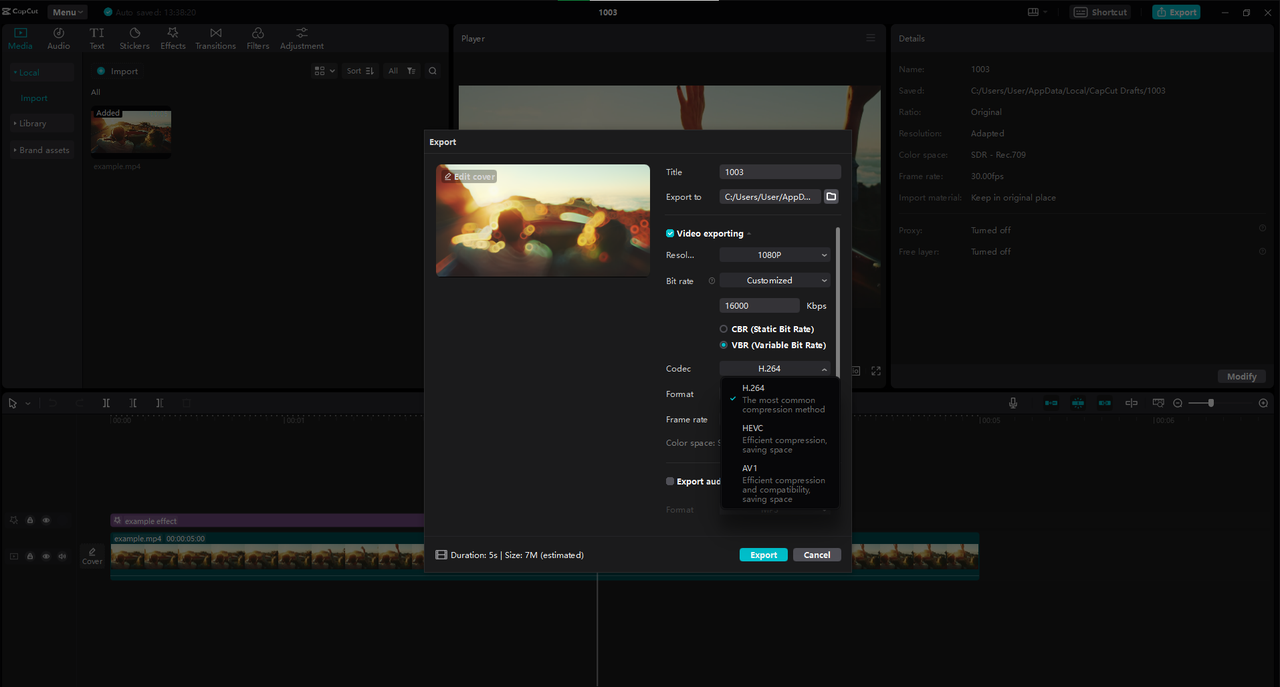The width and height of the screenshot is (1280, 687).
Task: Click the Split icon in timeline toolbar
Action: (106, 403)
